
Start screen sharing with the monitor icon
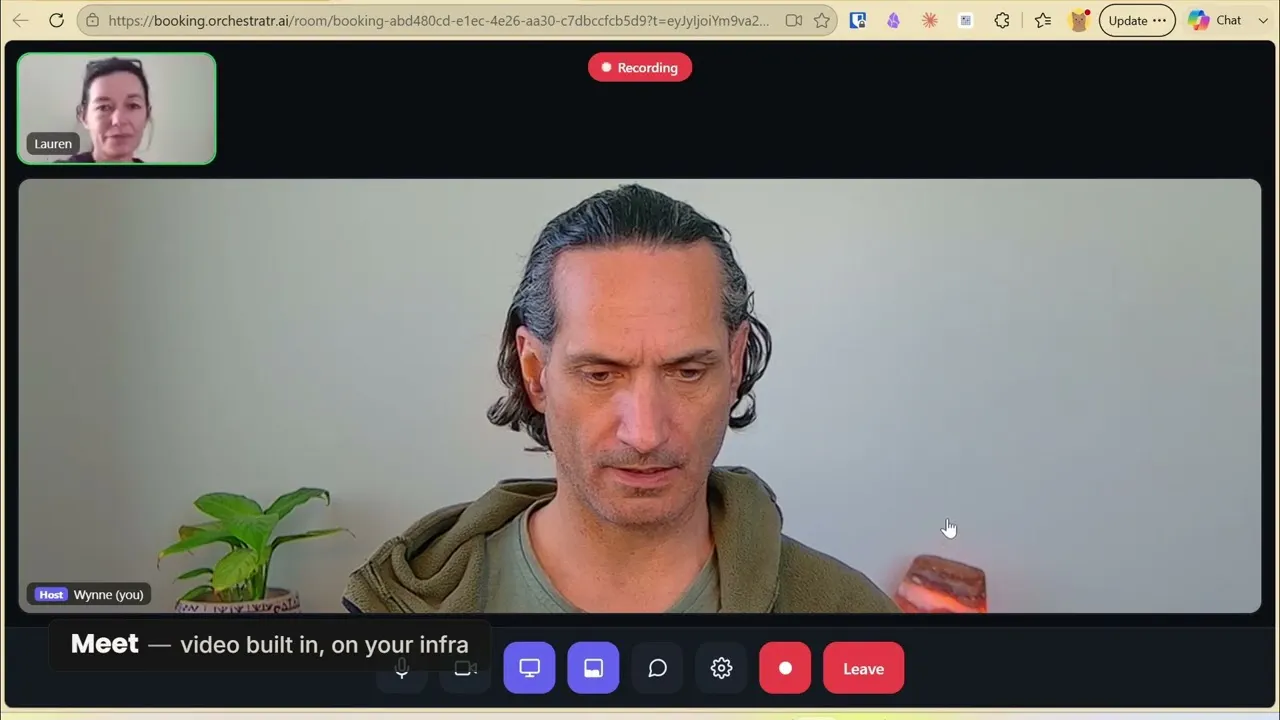coord(529,668)
